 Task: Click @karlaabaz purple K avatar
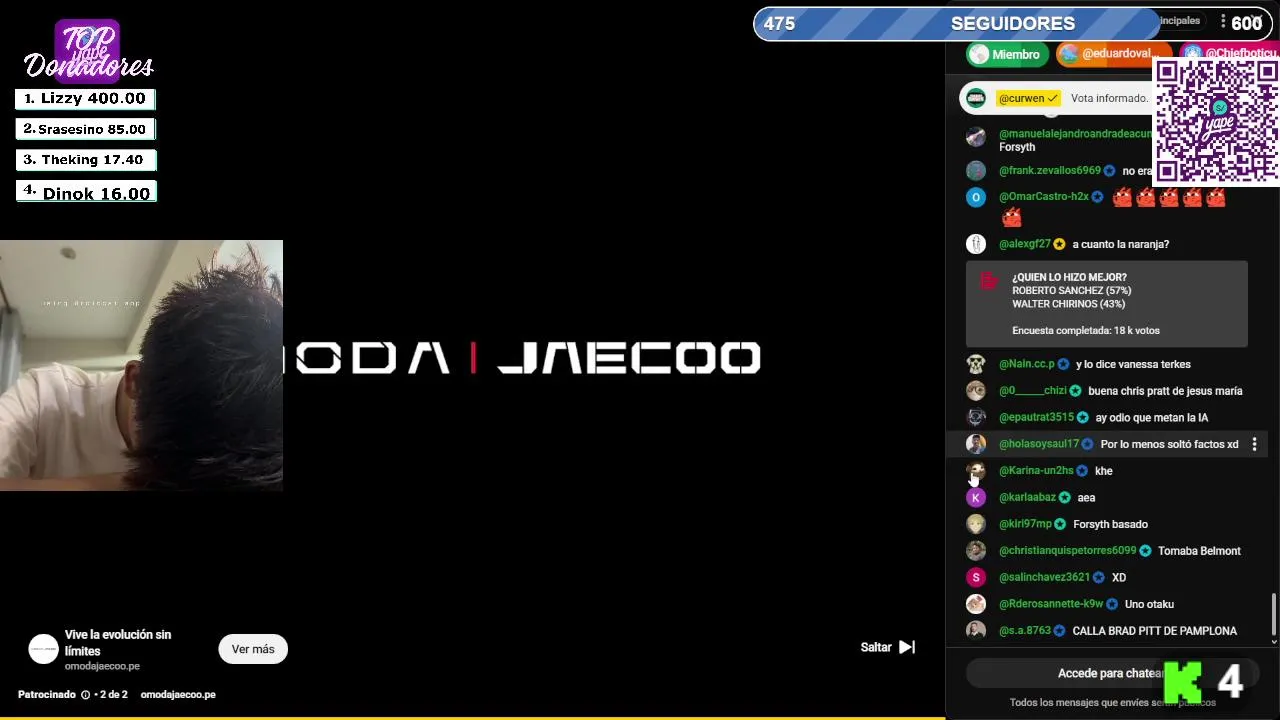976,497
